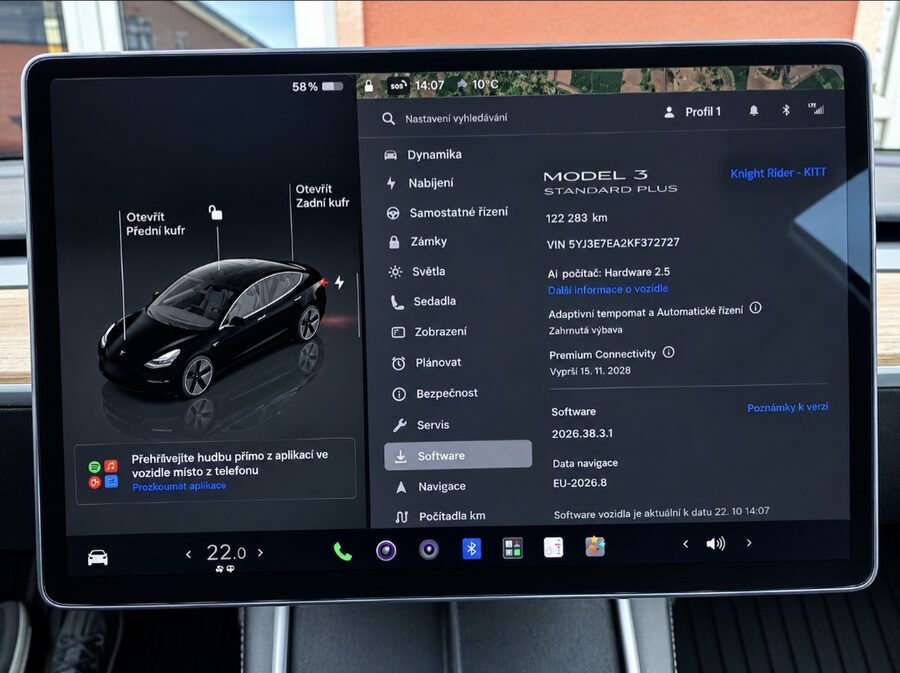The height and width of the screenshot is (673, 900).
Task: Tap the 122 283 km odometer text
Action: tap(576, 218)
